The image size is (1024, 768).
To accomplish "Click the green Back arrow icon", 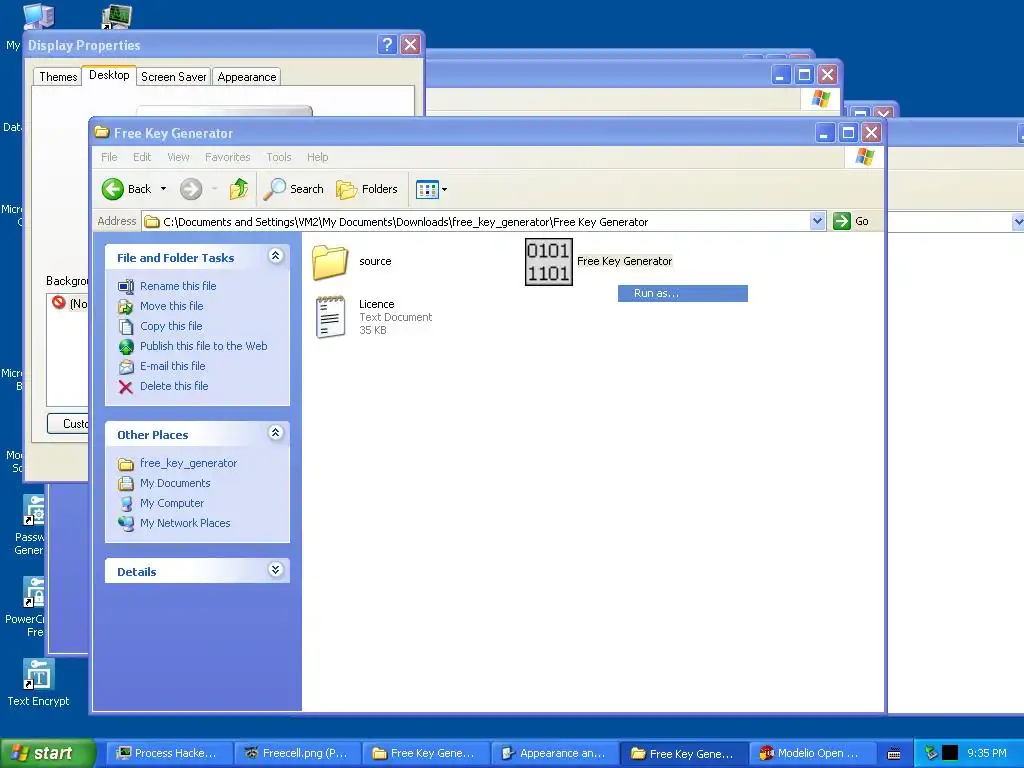I will coord(112,189).
